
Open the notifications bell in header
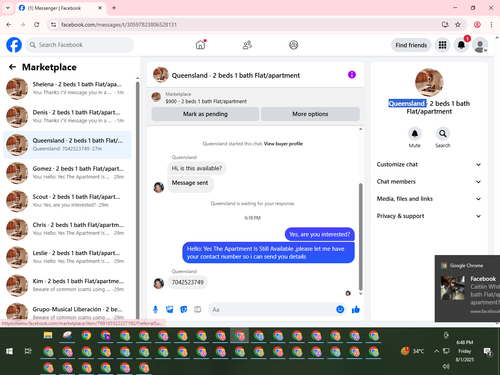point(461,45)
